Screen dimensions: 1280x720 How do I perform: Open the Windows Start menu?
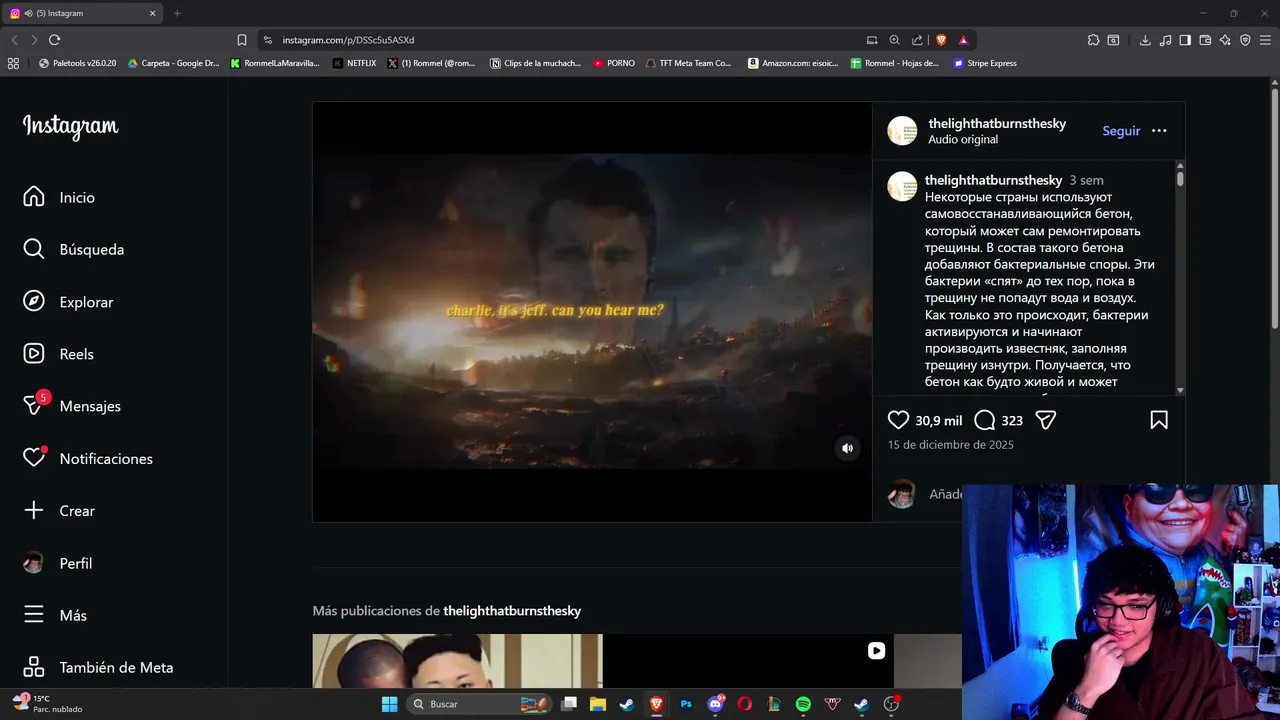389,704
